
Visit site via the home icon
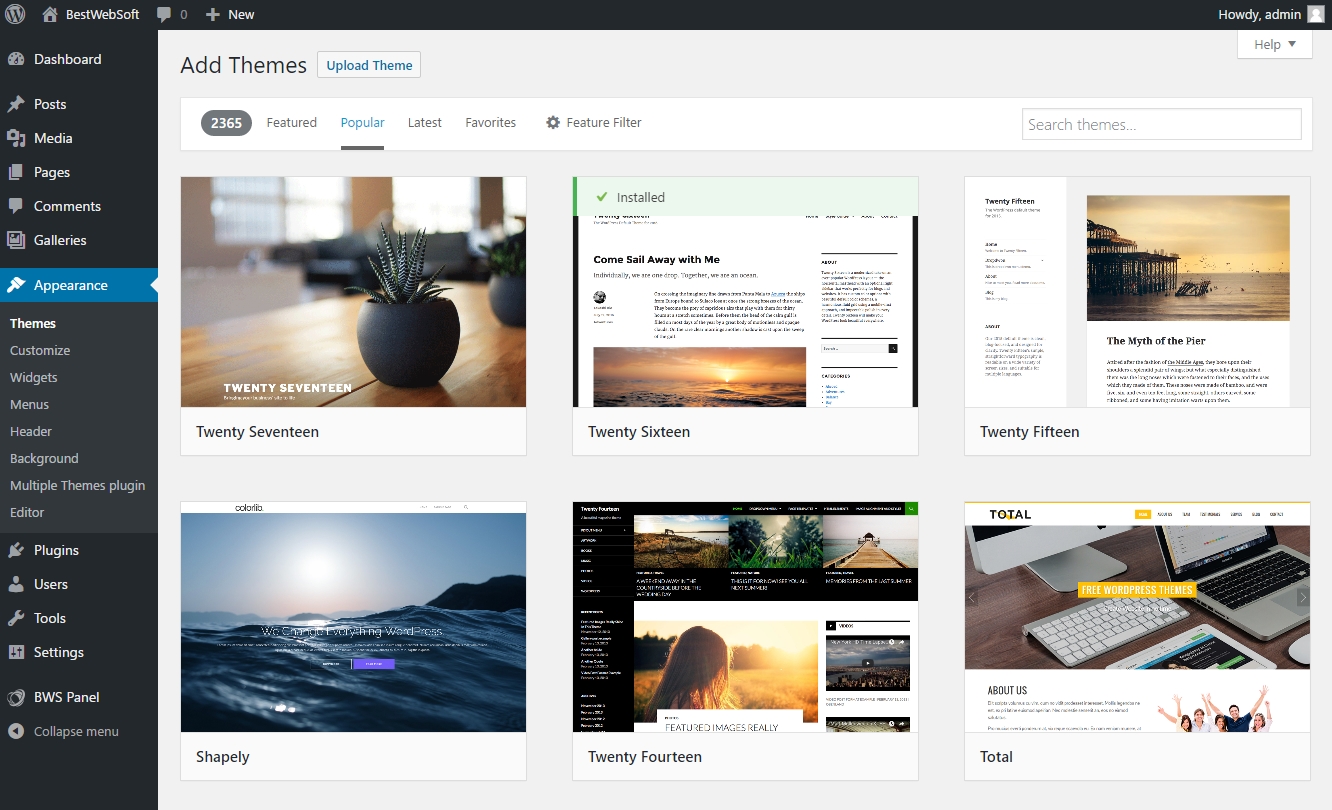coord(50,14)
